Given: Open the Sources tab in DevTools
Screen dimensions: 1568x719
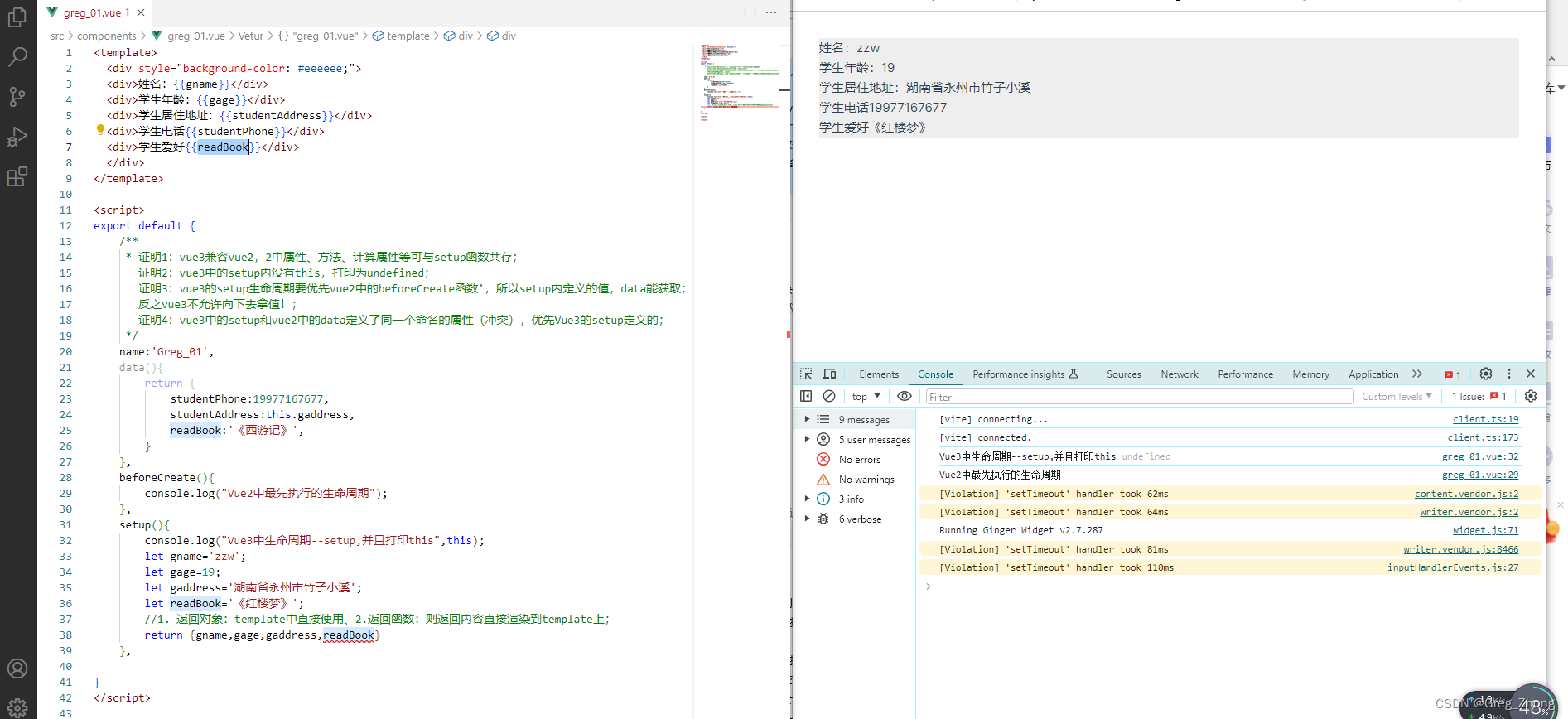Looking at the screenshot, I should click(1123, 374).
